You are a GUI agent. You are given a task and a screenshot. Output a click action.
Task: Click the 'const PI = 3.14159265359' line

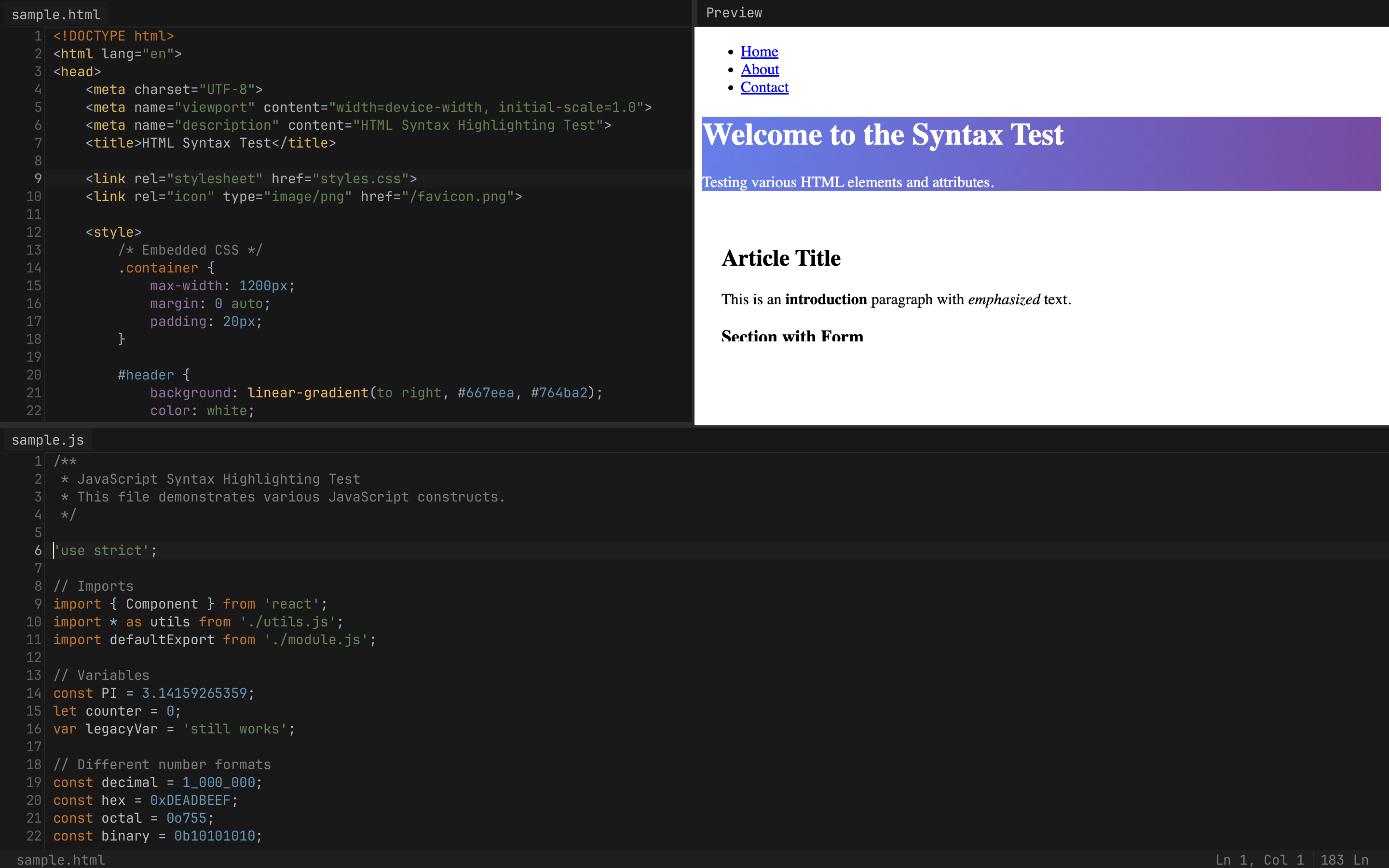[x=153, y=693]
